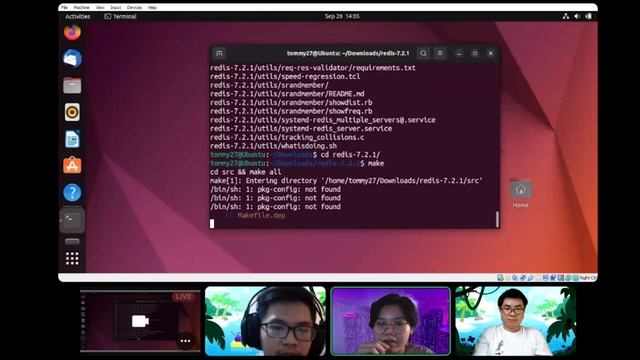Click the '$ make' command prompt line
640x360 pixels.
[297, 163]
